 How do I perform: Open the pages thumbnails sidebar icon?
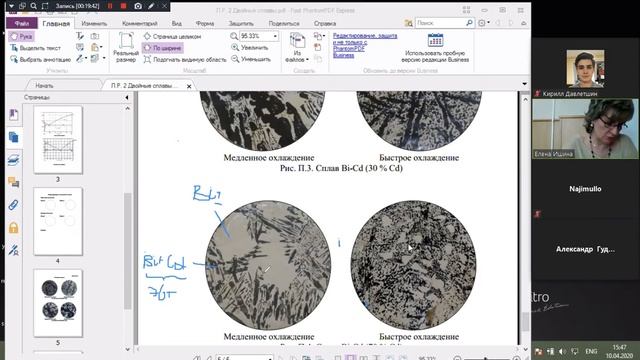(13, 137)
